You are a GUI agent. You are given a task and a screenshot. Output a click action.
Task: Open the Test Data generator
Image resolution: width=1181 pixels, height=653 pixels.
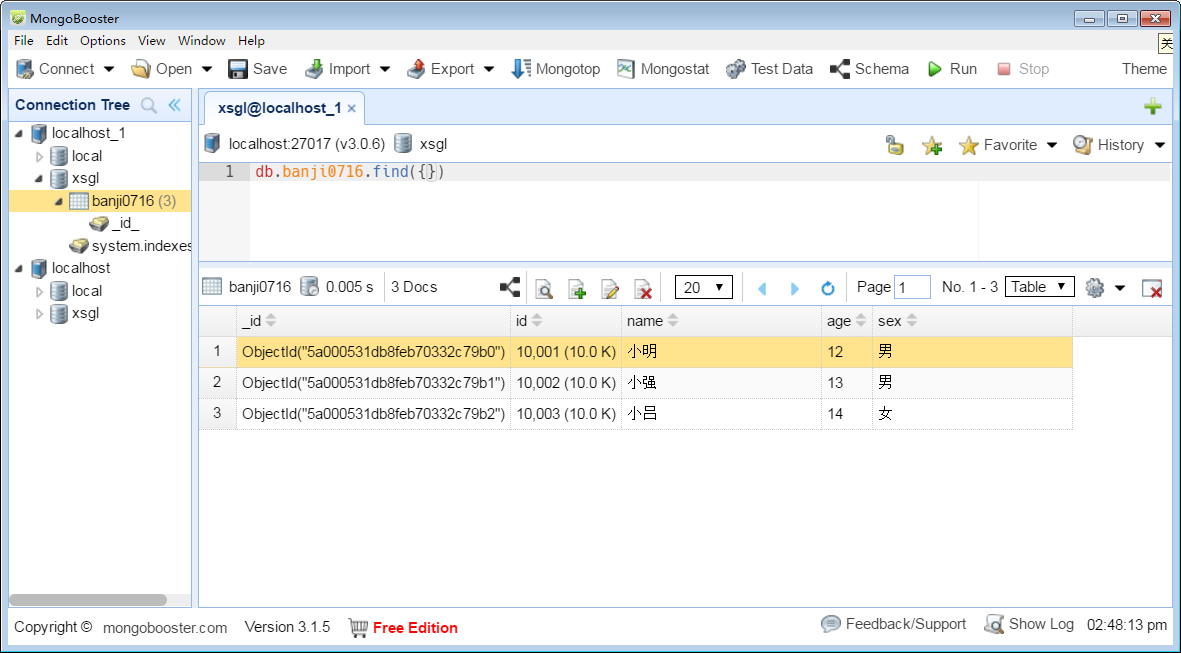point(769,69)
